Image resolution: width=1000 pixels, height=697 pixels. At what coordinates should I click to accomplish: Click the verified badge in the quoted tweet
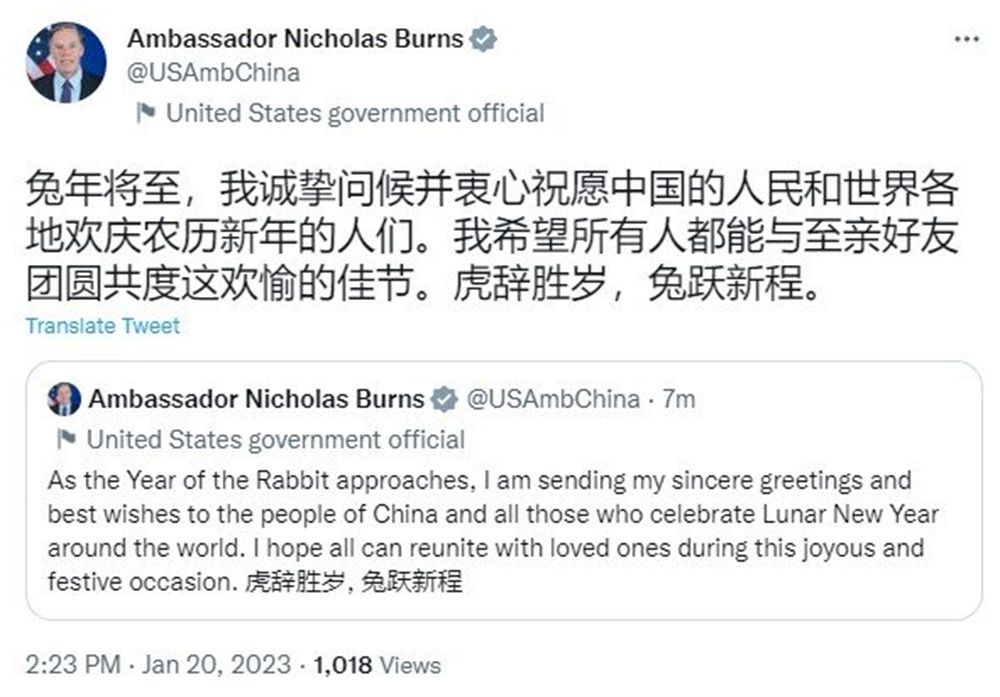pos(443,399)
